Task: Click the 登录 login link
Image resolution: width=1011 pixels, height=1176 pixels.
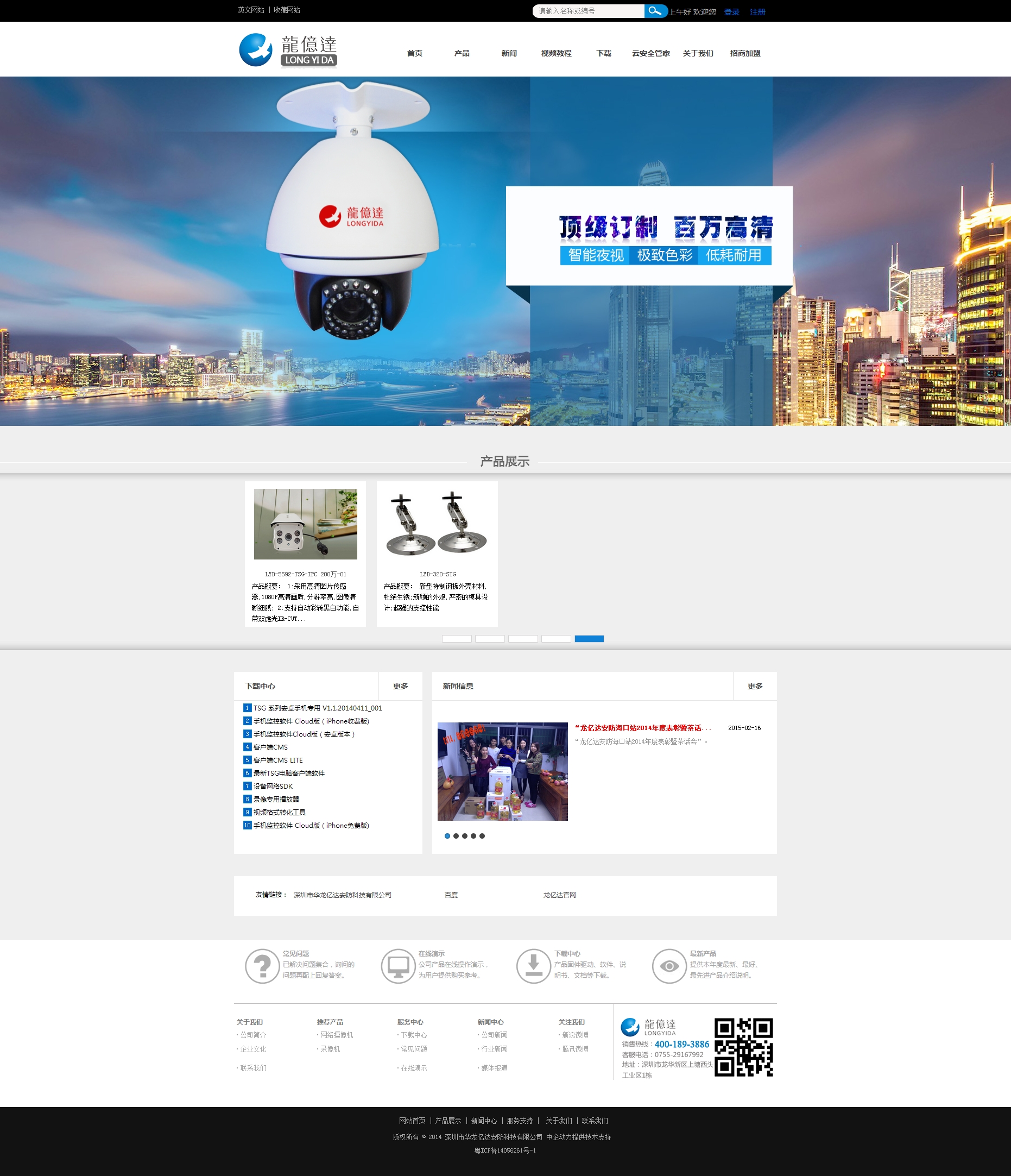Action: pos(732,12)
